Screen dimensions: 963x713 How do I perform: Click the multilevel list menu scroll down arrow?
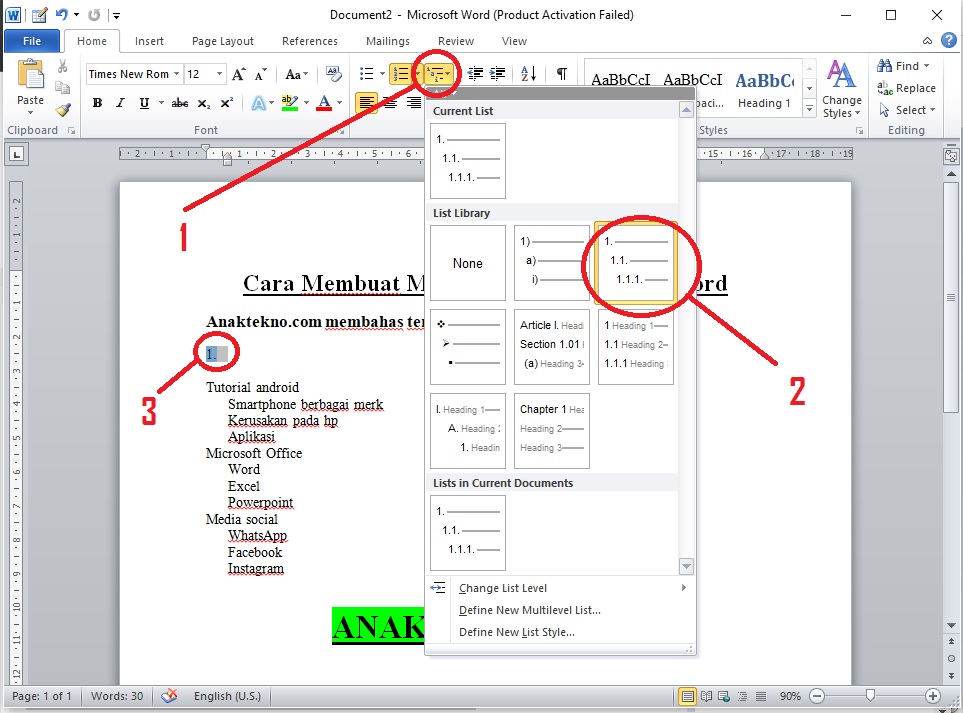[x=687, y=566]
